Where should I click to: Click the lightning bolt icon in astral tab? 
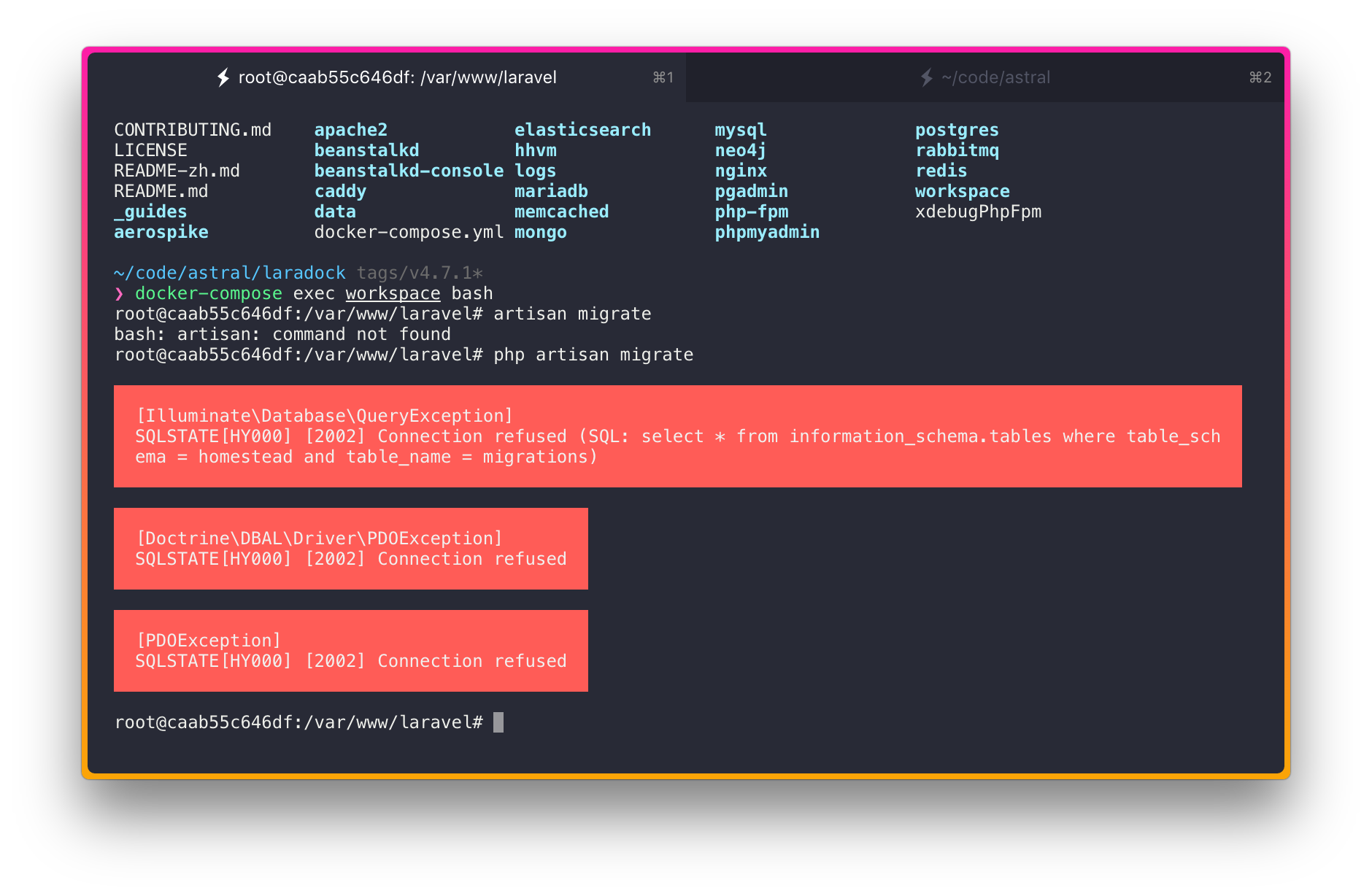[x=926, y=77]
